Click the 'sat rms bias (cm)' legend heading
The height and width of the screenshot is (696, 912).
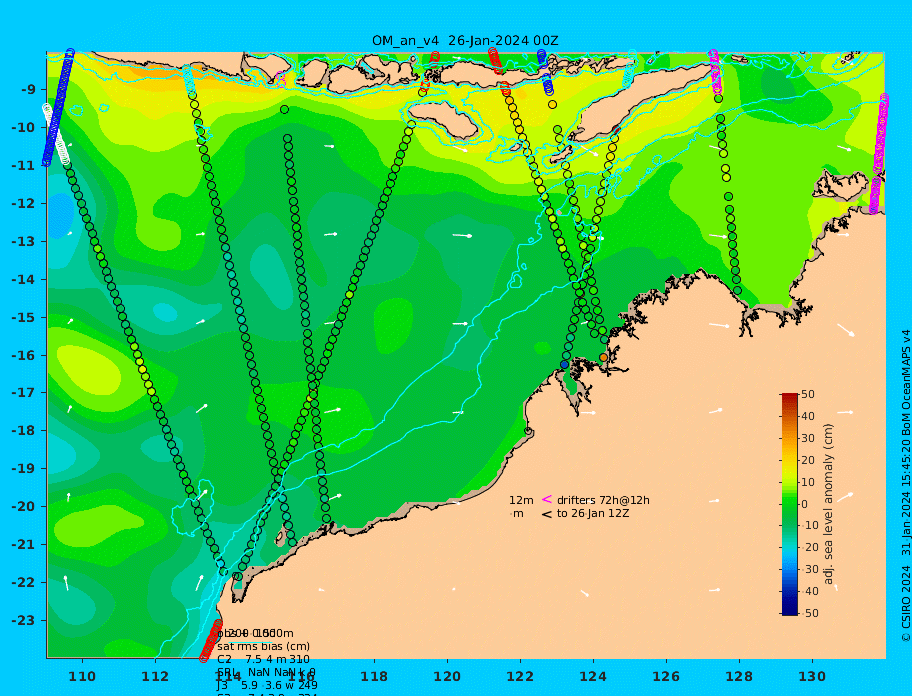(x=263, y=646)
